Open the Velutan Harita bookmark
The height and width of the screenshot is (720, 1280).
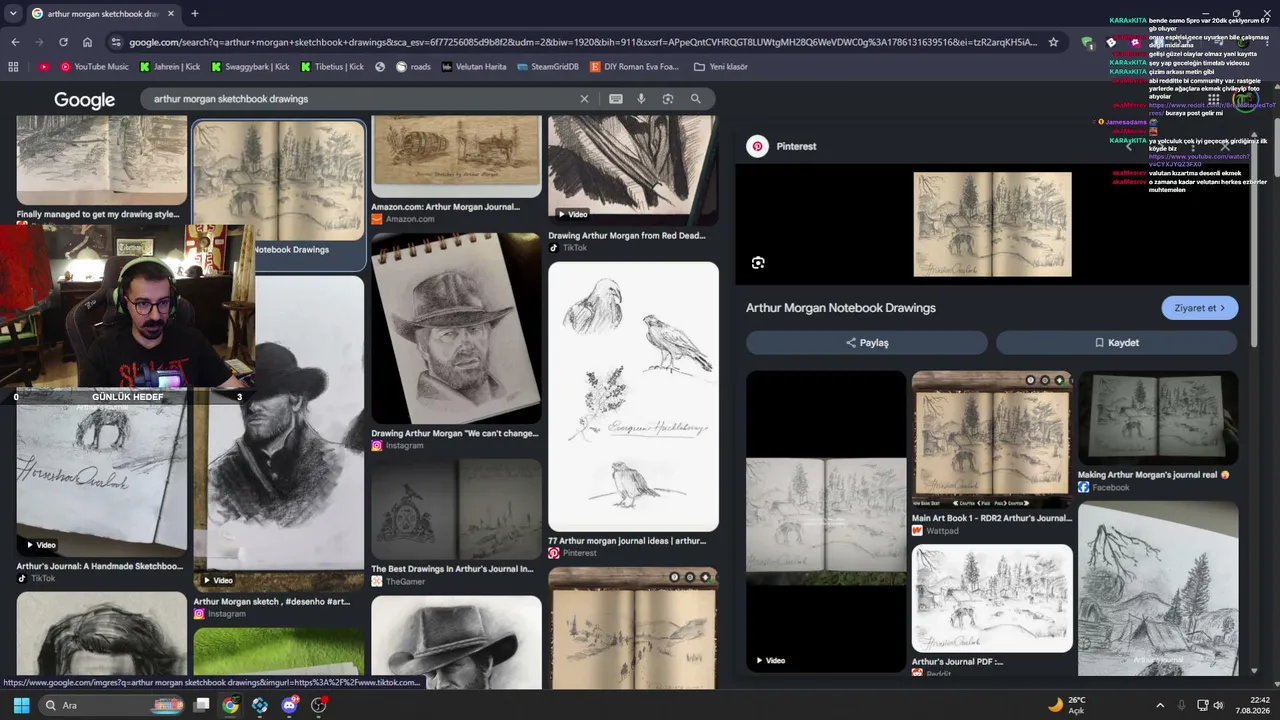(474, 67)
